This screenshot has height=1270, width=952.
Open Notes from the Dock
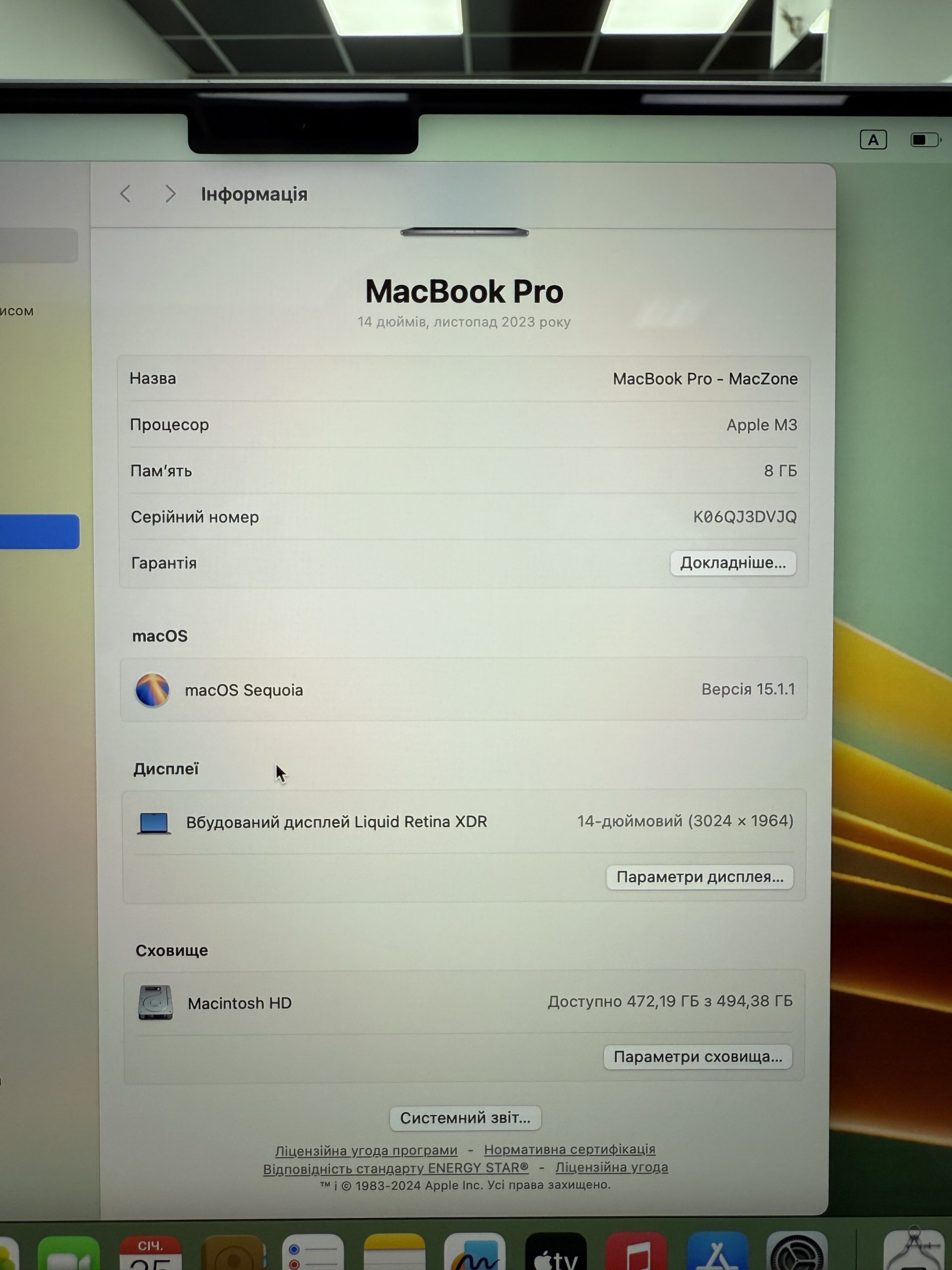point(394,1253)
